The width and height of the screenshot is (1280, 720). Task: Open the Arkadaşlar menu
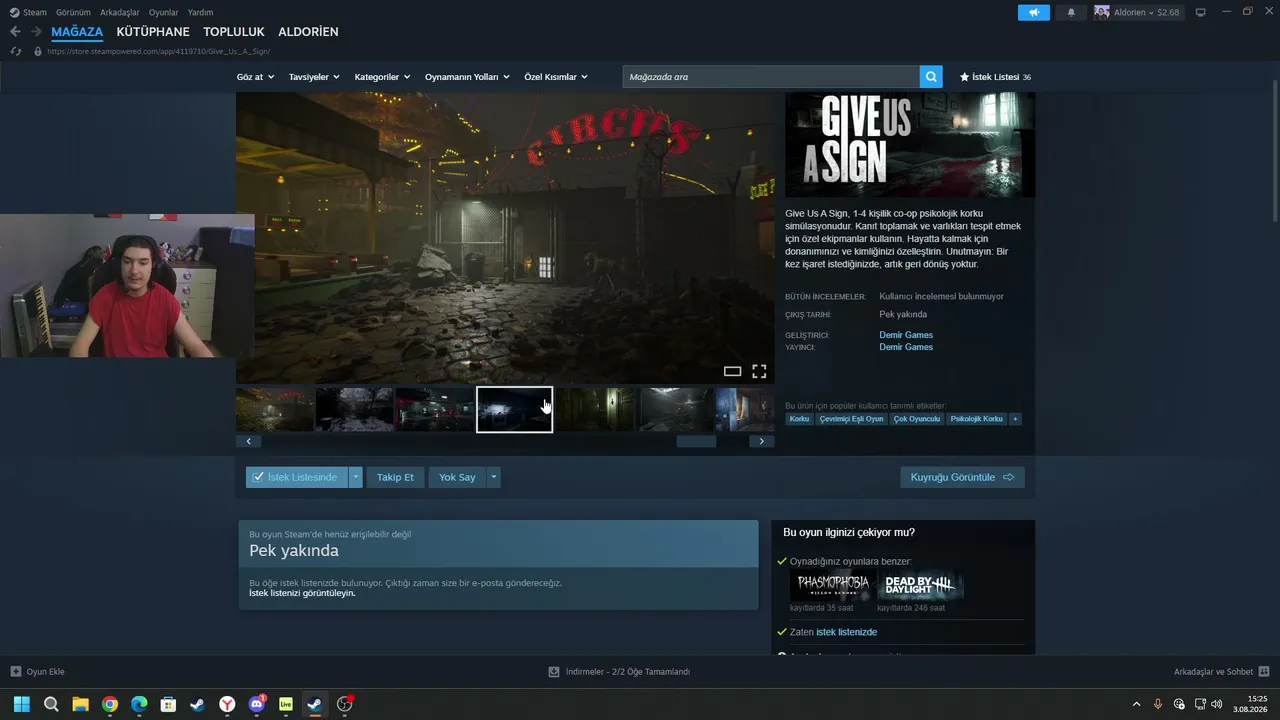pos(120,12)
